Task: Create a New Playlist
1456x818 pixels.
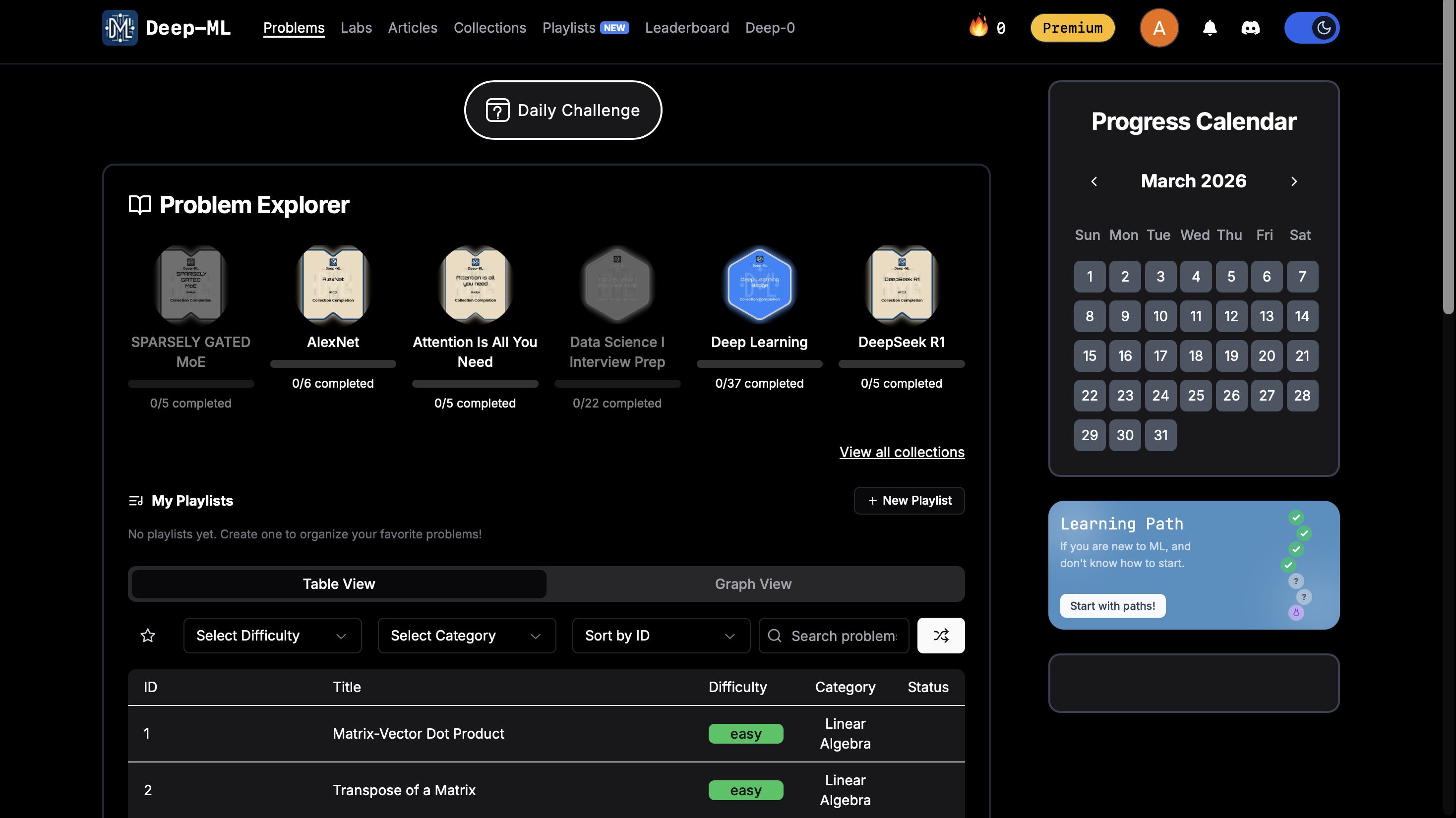Action: (x=909, y=501)
